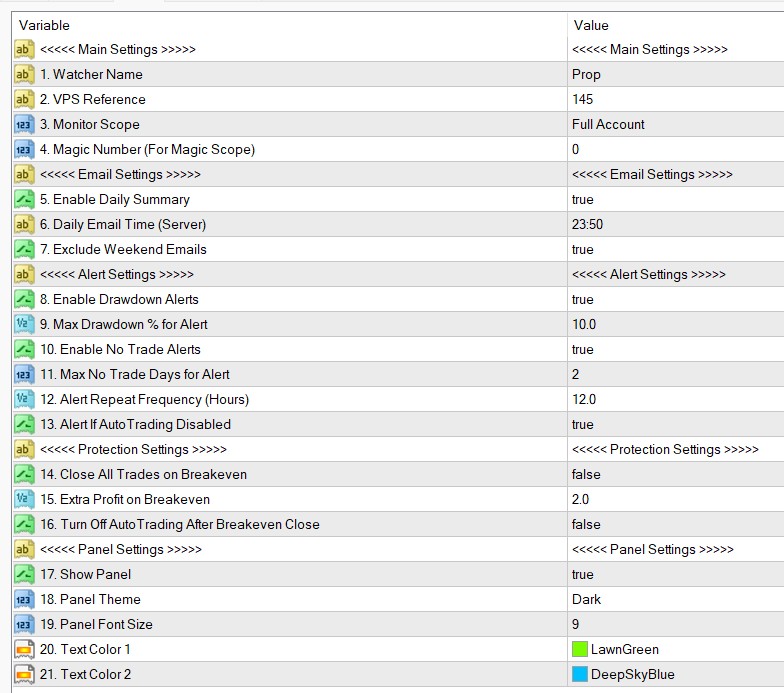Screen dimensions: 784x693
Task: Click the DeepSkyBlue color swatch
Action: tap(580, 674)
